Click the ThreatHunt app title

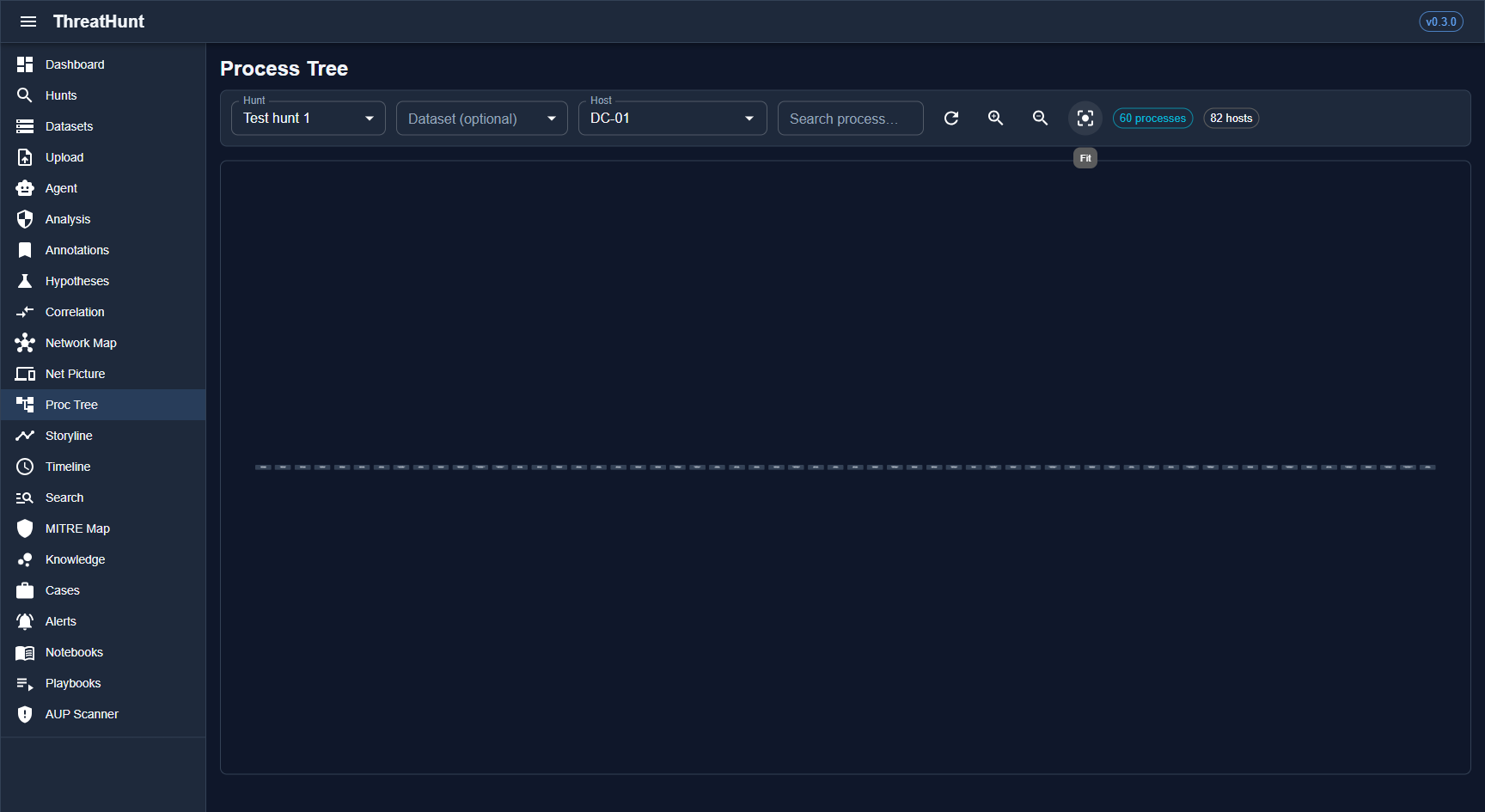(x=99, y=21)
